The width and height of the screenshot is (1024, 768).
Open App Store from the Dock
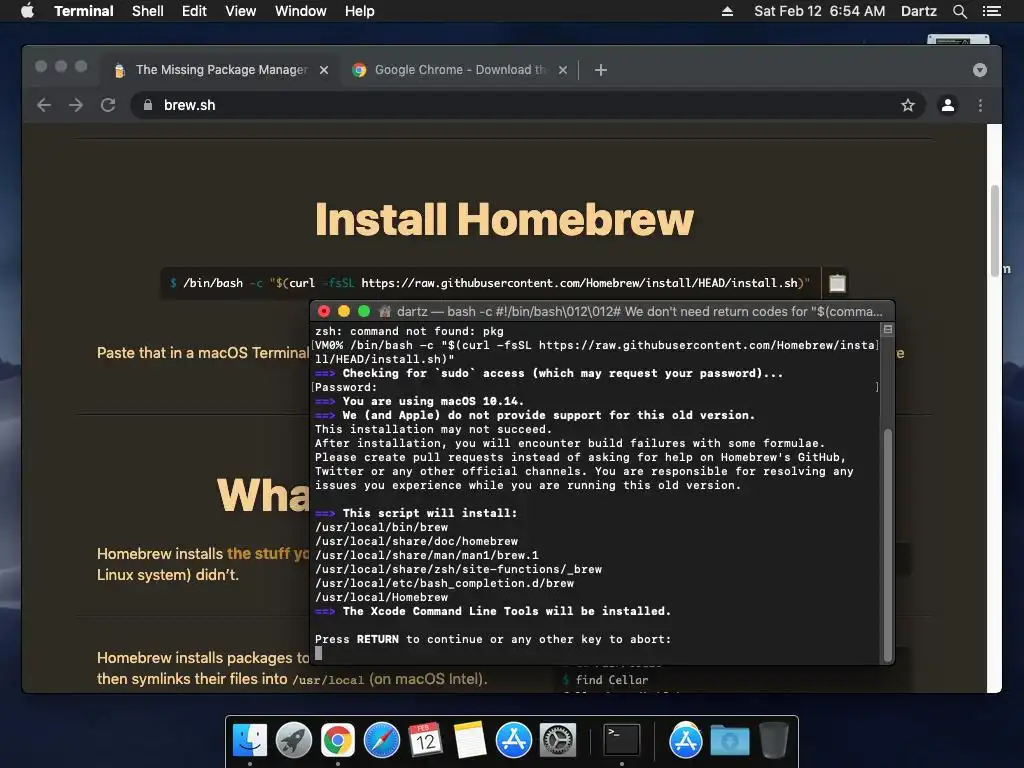(514, 740)
